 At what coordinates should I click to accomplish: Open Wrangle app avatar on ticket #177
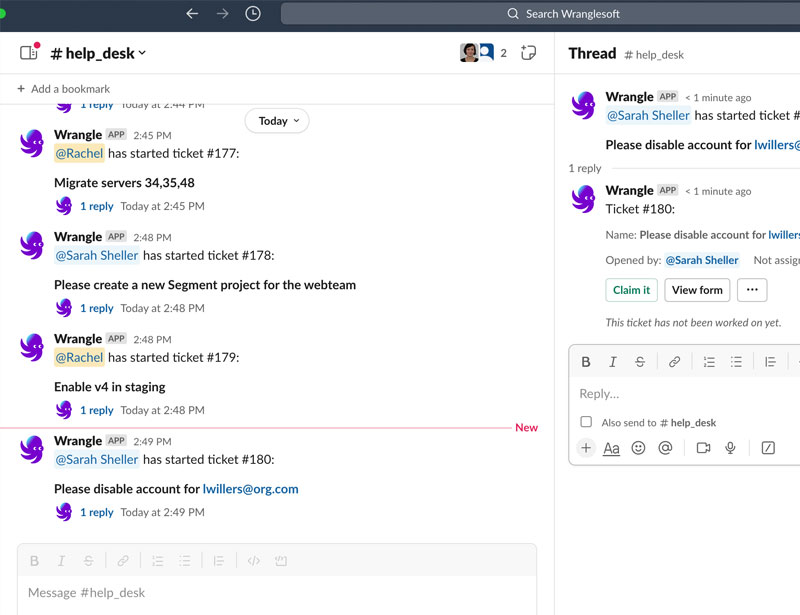(32, 143)
